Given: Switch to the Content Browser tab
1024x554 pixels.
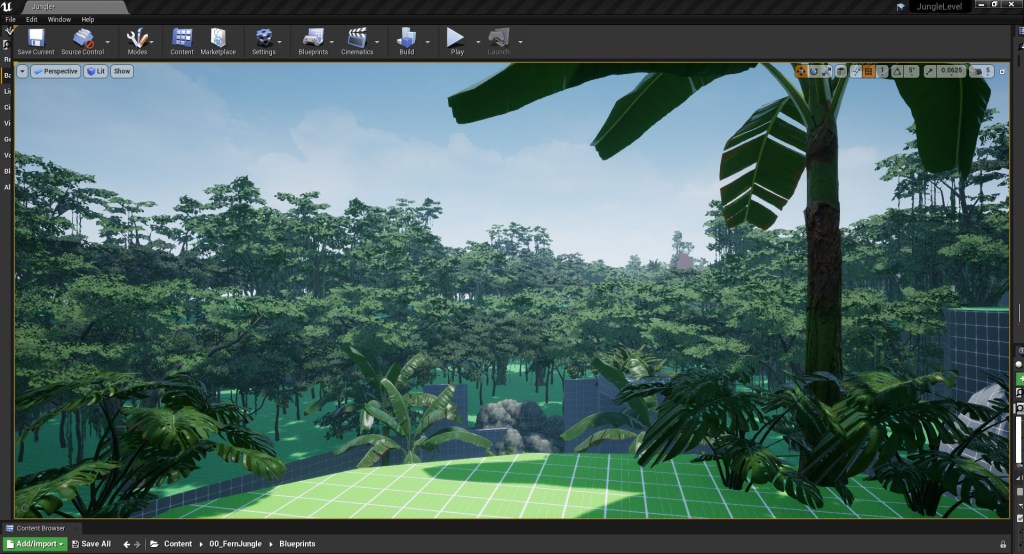Looking at the screenshot, I should pyautogui.click(x=39, y=528).
